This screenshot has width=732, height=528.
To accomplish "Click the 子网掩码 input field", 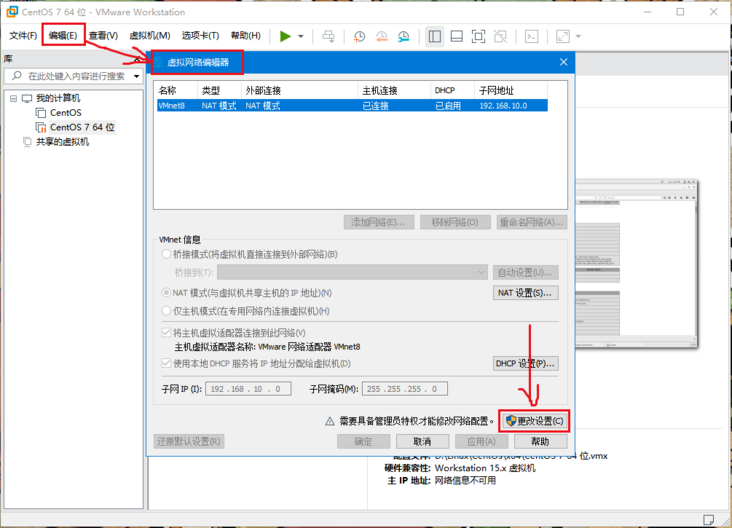I will [405, 389].
